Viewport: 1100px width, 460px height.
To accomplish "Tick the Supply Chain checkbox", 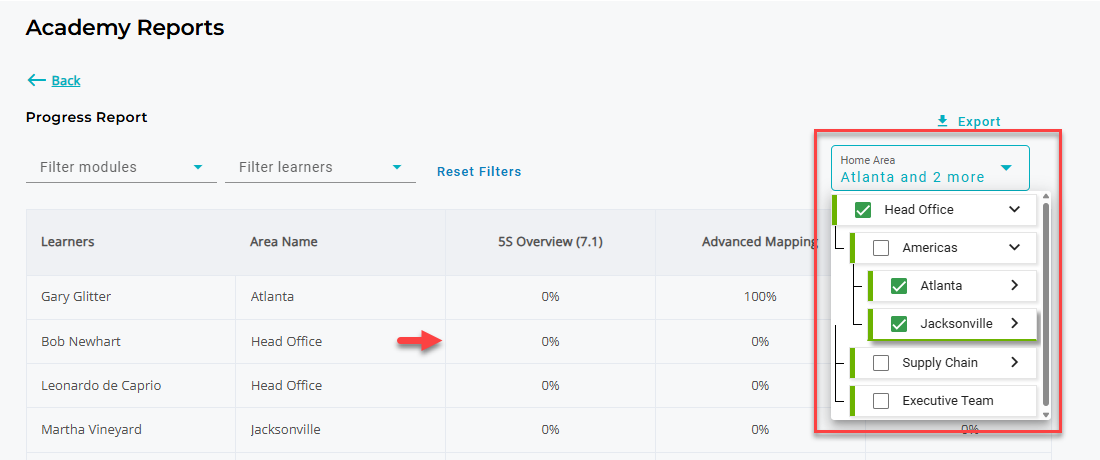I will [x=881, y=363].
